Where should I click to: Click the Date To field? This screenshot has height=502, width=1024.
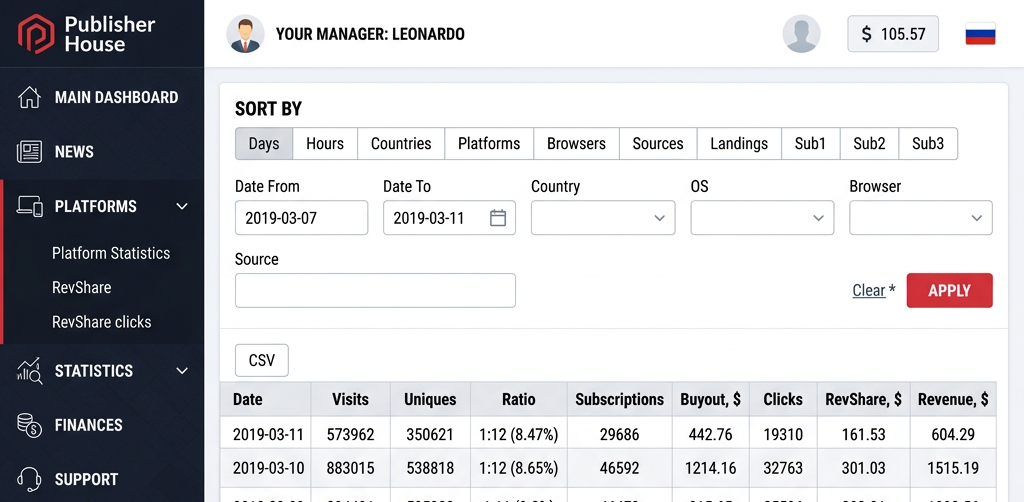point(449,217)
